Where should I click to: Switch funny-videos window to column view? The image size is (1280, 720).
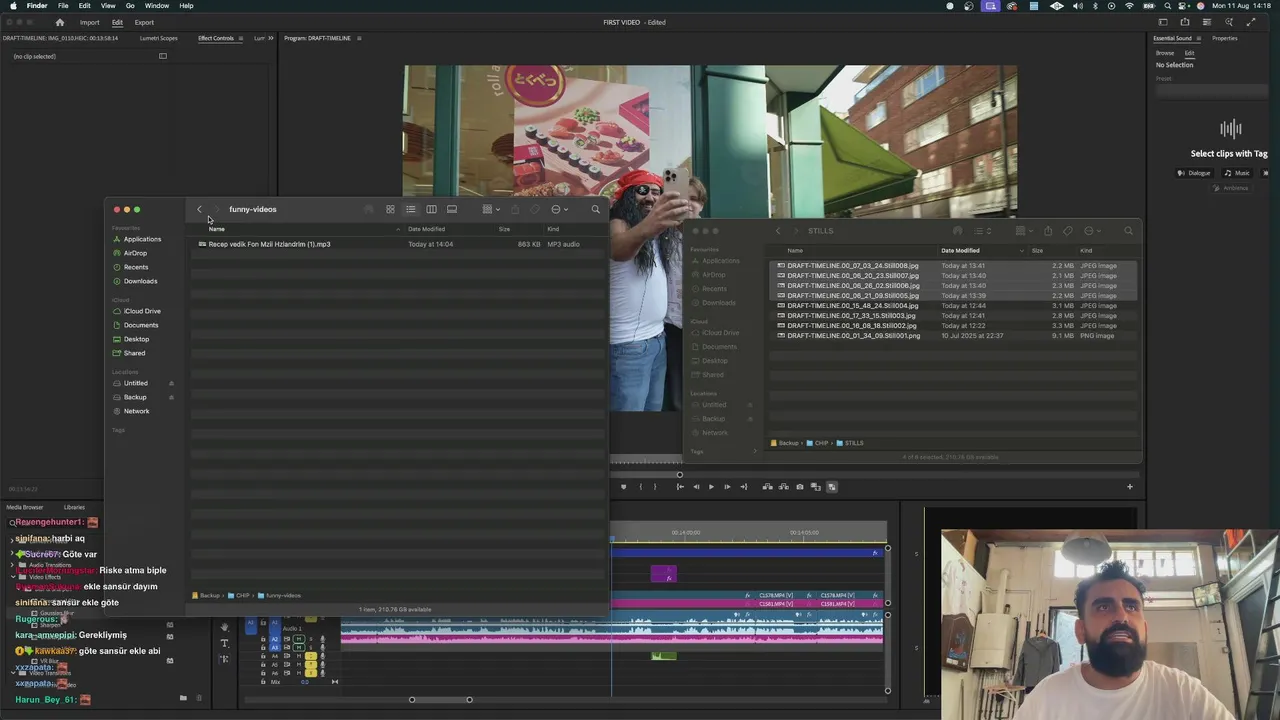(431, 209)
